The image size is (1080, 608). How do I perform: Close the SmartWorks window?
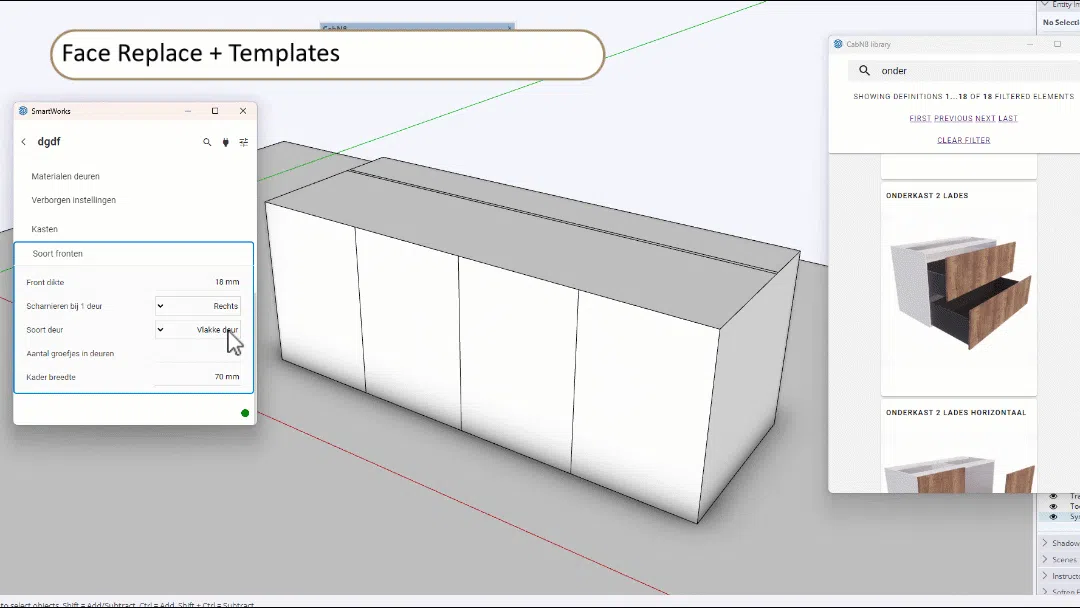(243, 111)
